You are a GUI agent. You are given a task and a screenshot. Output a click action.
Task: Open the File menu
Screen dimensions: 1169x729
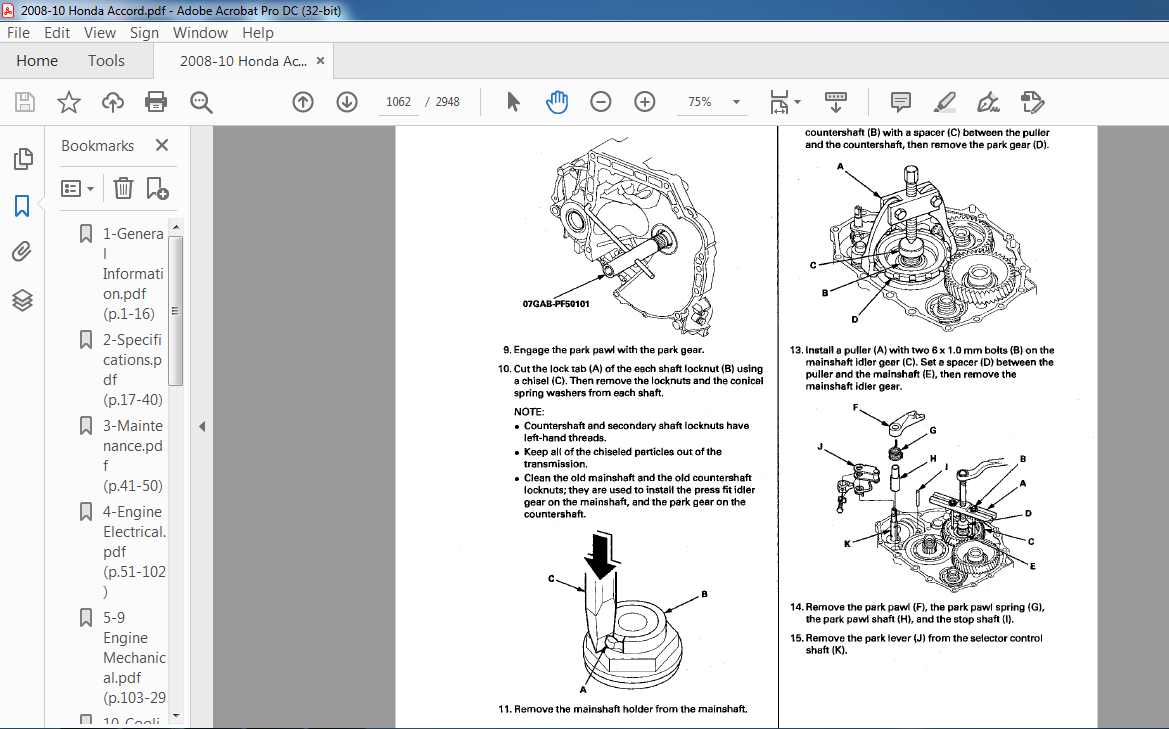click(x=19, y=33)
